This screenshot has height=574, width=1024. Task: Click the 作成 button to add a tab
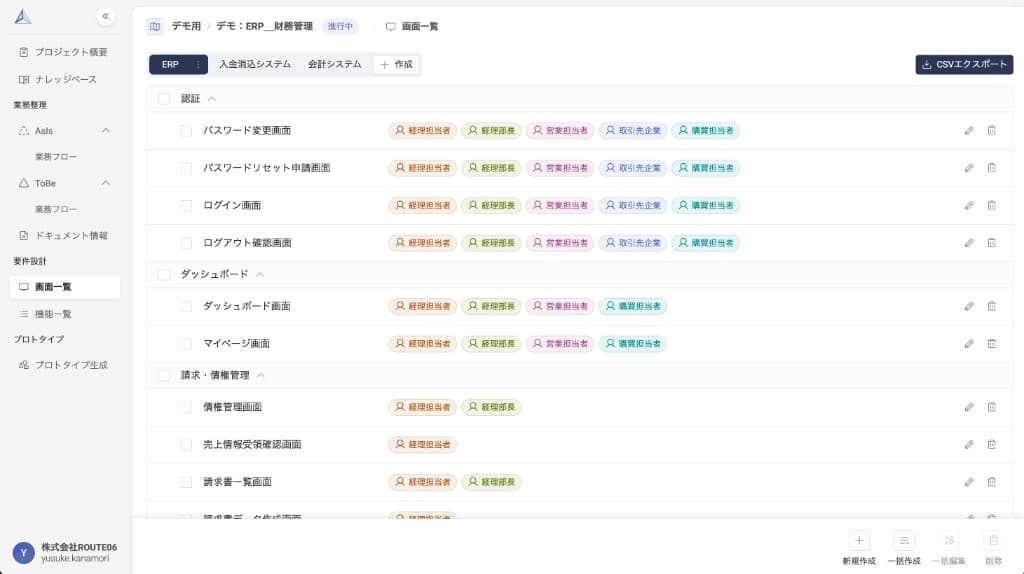point(396,65)
